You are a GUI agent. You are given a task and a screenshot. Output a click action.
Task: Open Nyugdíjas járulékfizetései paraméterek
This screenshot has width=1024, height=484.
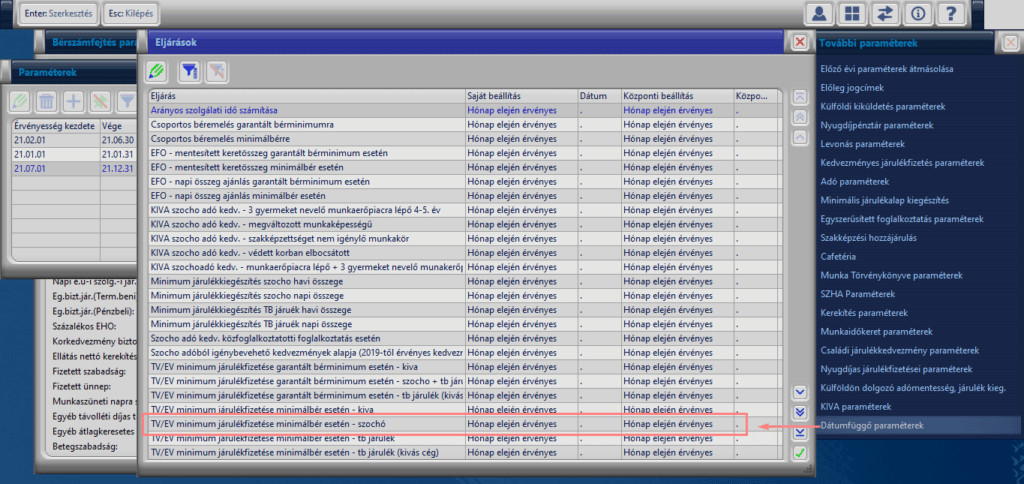[x=897, y=370]
